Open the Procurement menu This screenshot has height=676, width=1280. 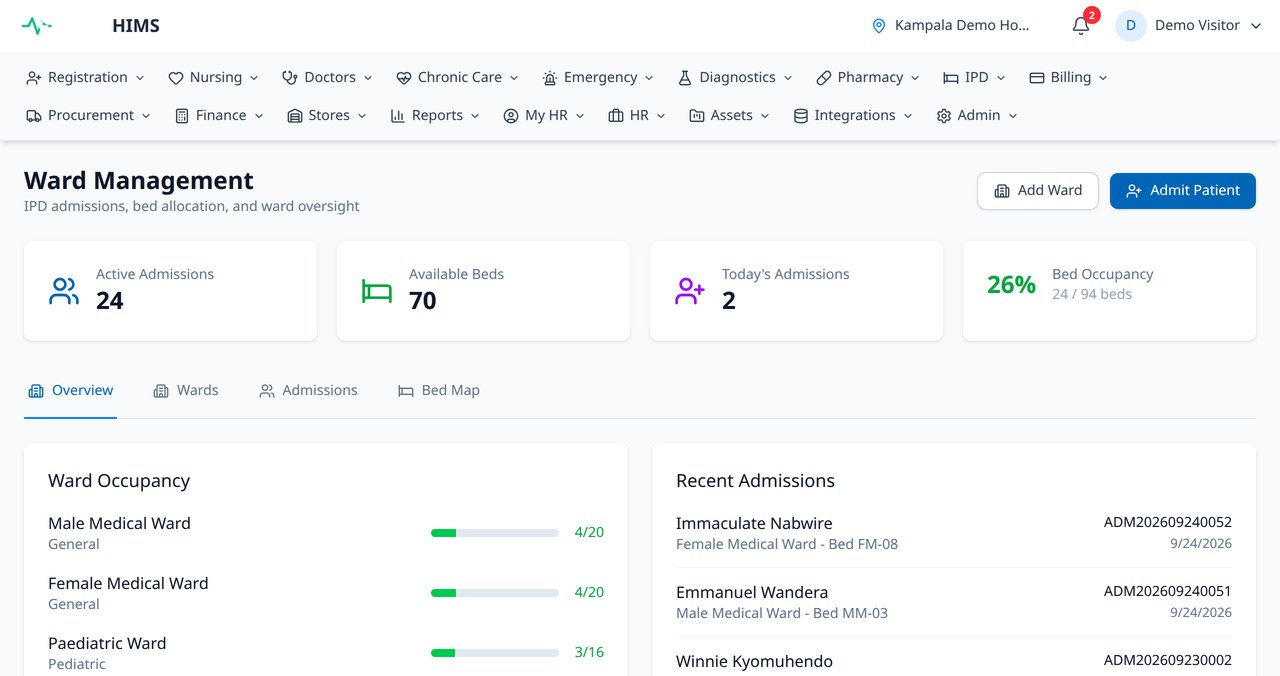pos(88,116)
